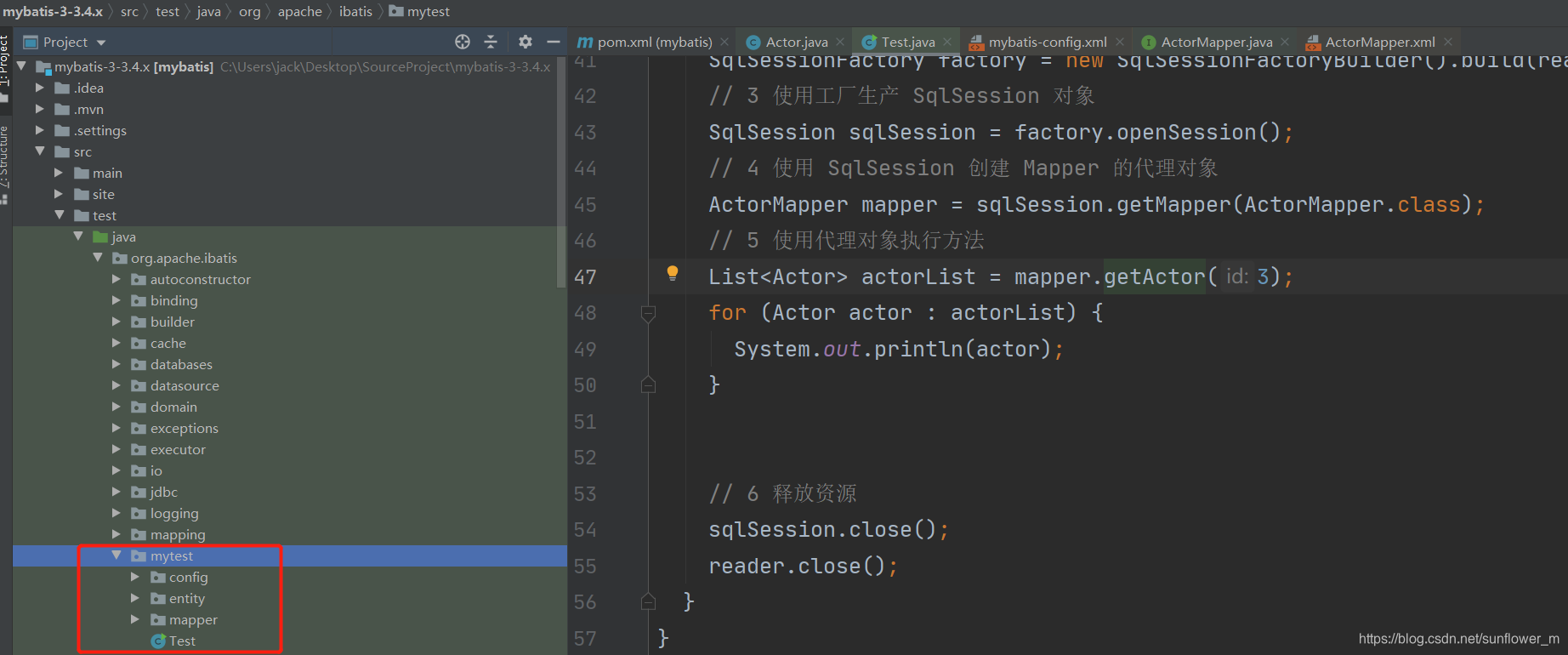
Task: Click the locate/scroll-from-source target icon
Action: (463, 42)
